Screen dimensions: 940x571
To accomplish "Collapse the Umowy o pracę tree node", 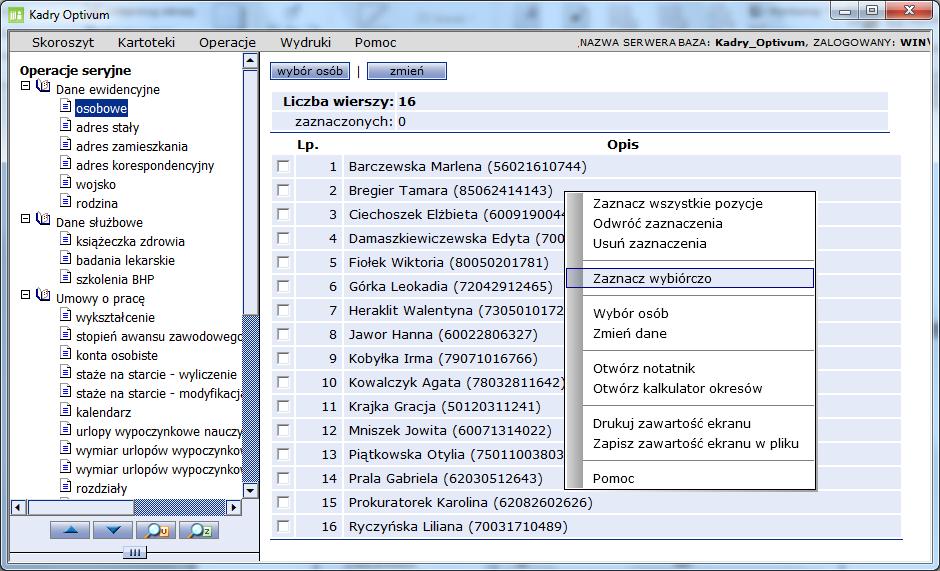I will pyautogui.click(x=25, y=295).
